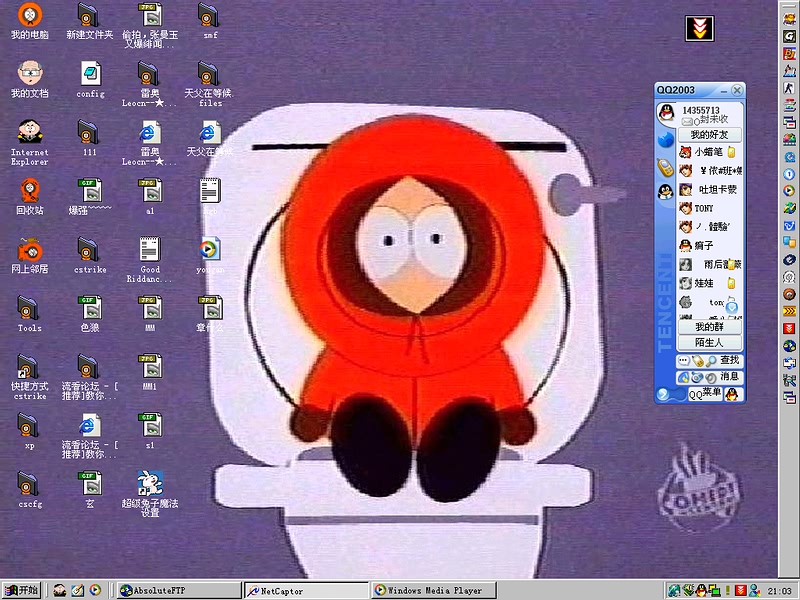Click the blue speech-bubble icon beside 查找 in QQ
This screenshot has height=600, width=800.
coord(684,361)
